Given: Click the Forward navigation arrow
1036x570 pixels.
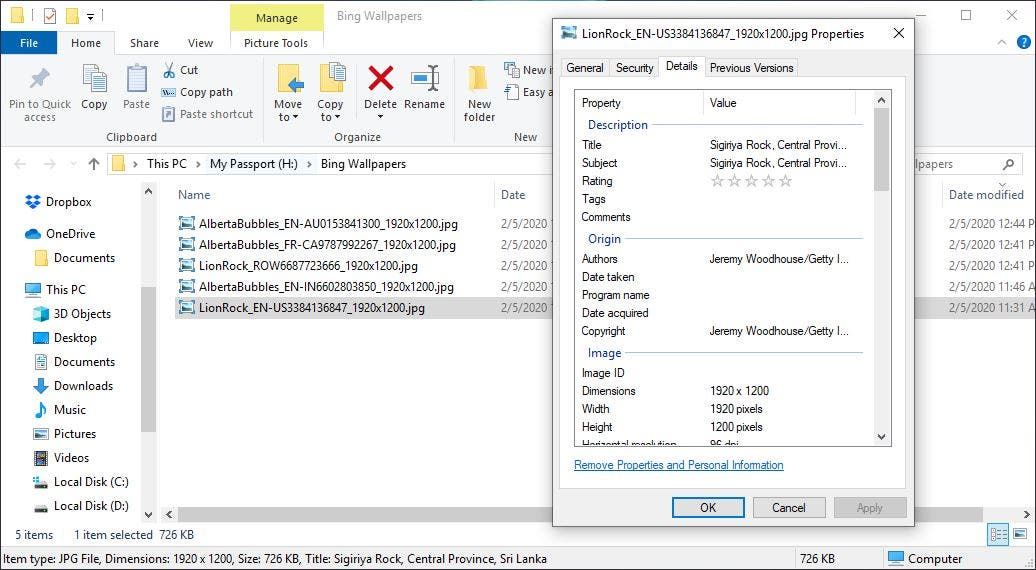Looking at the screenshot, I should click(x=50, y=164).
